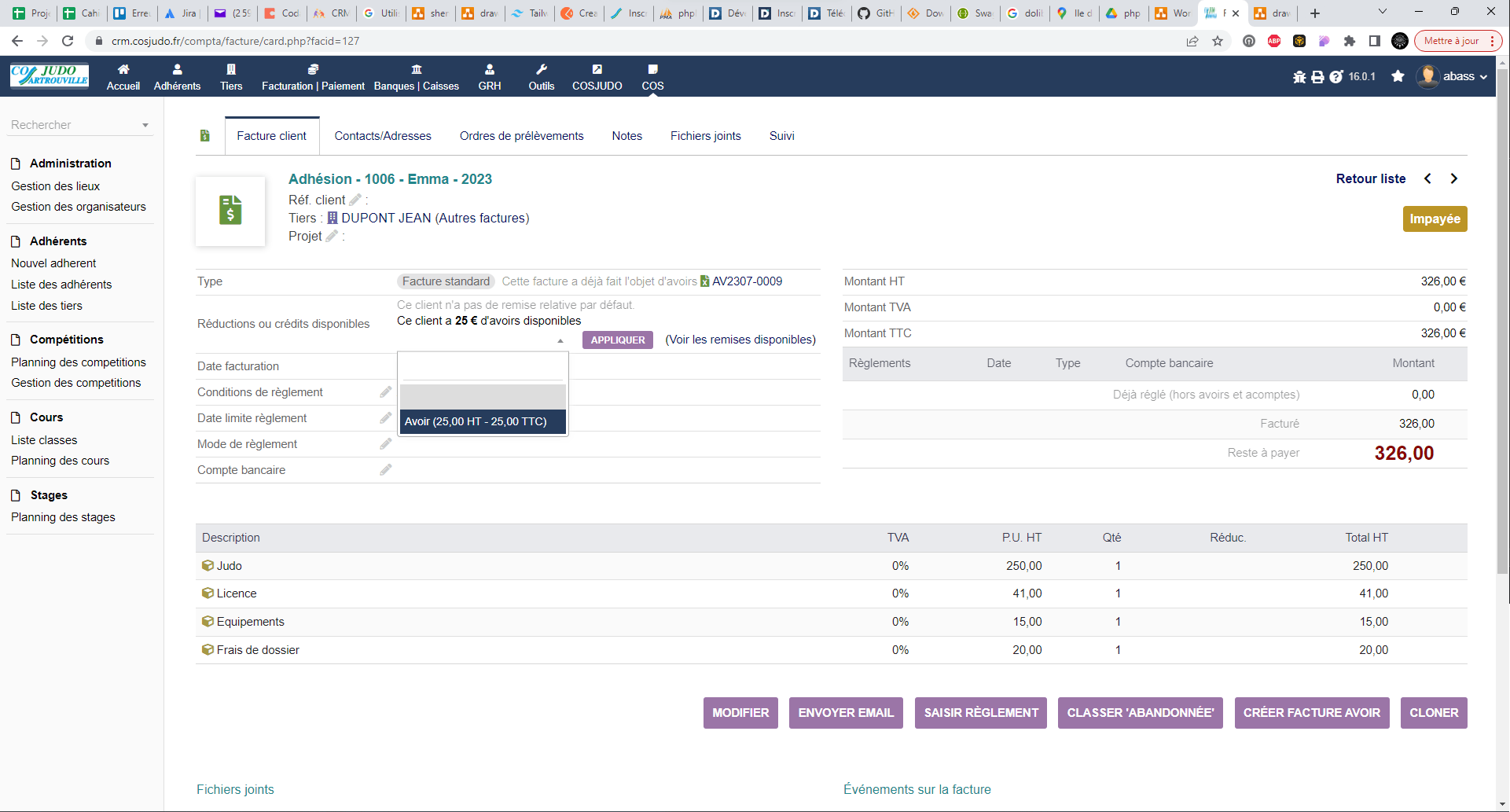Open Voir les remises disponibles link
This screenshot has width=1510, height=812.
740,340
